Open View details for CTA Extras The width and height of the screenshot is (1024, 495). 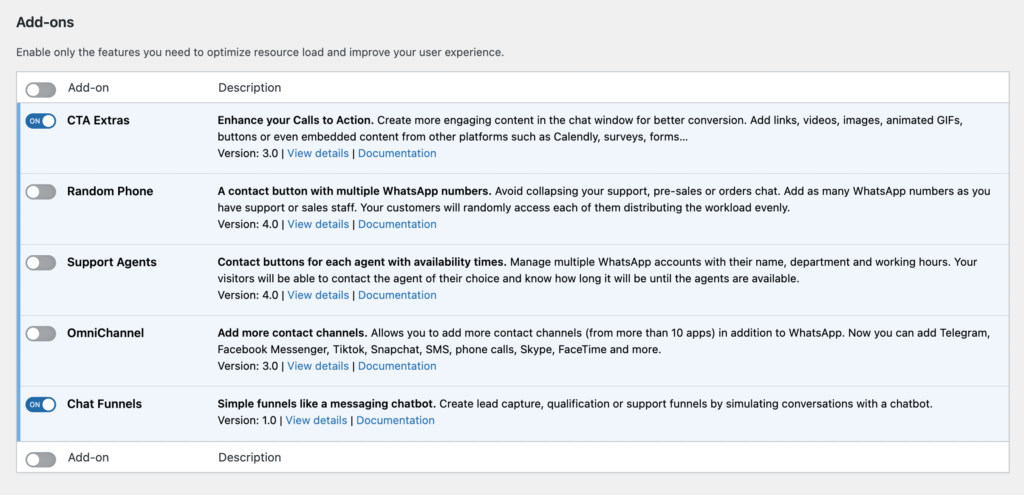[318, 154]
